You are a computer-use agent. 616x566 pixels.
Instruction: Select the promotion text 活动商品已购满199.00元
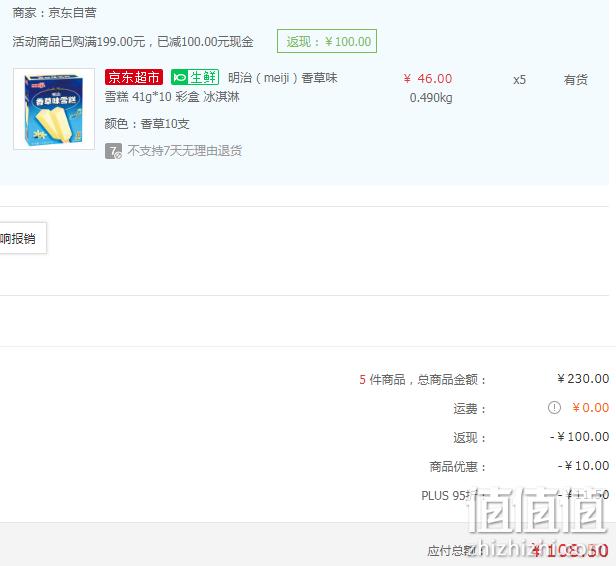(79, 42)
